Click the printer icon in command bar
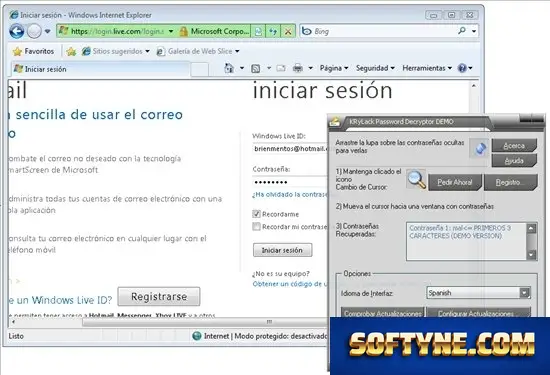The height and width of the screenshot is (375, 550). 297,68
